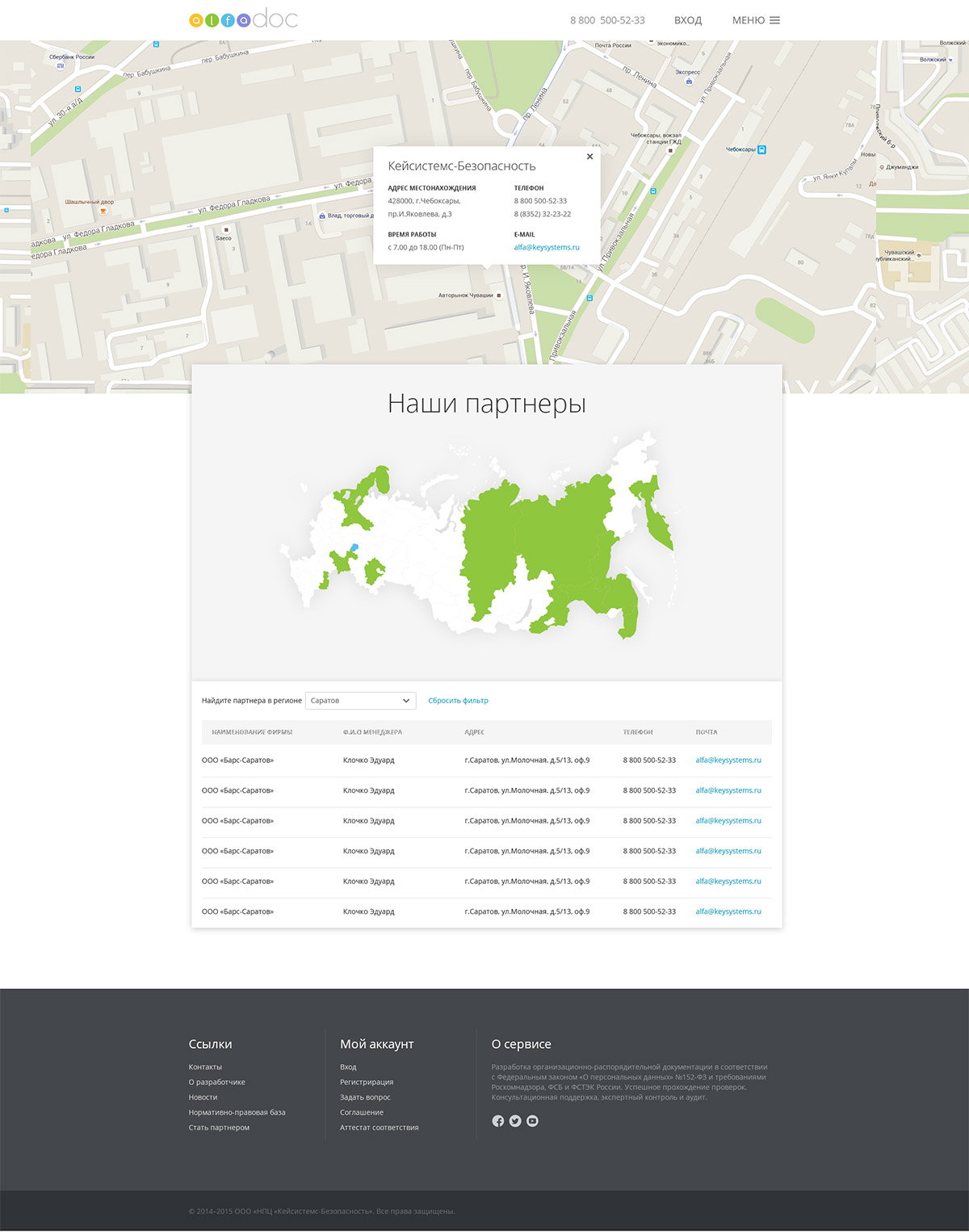Expand the region dropdown showing Саратов
The width and height of the screenshot is (969, 1232).
point(360,701)
